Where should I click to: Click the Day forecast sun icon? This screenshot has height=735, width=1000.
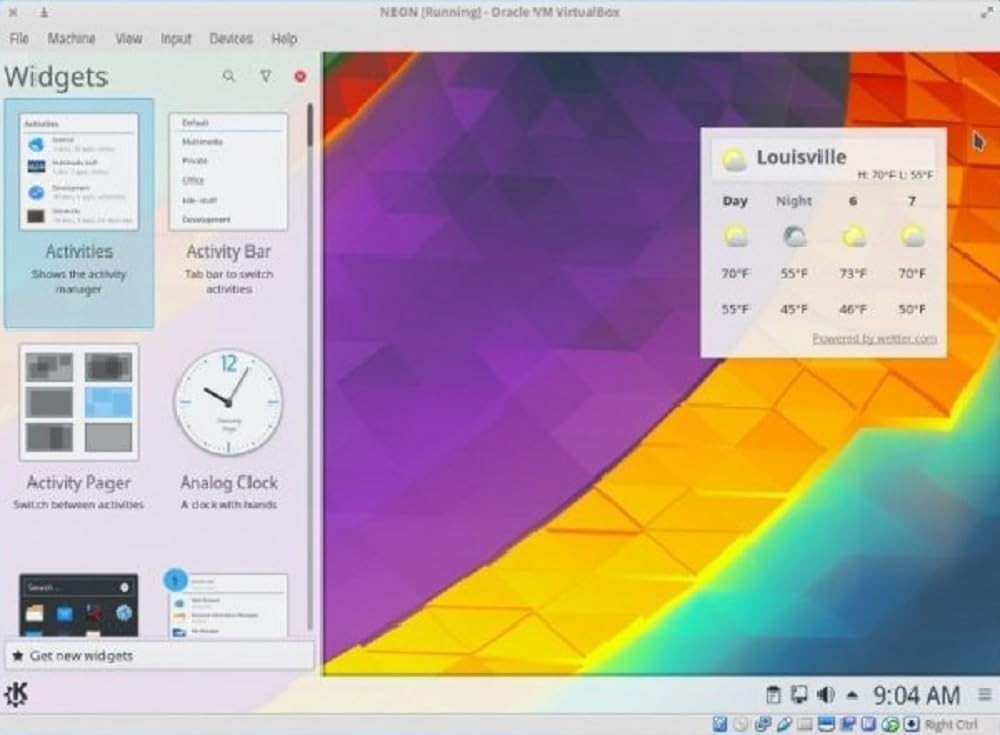(x=735, y=236)
